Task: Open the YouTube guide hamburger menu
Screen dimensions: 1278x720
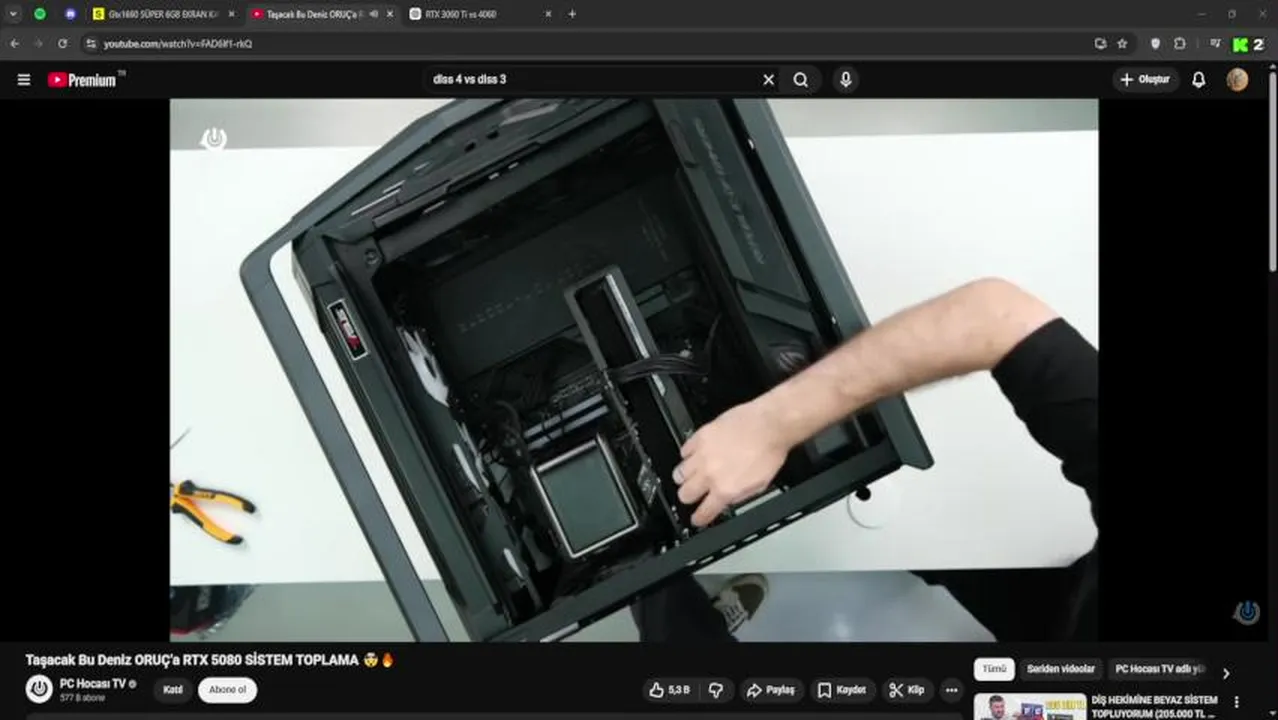Action: (x=24, y=80)
